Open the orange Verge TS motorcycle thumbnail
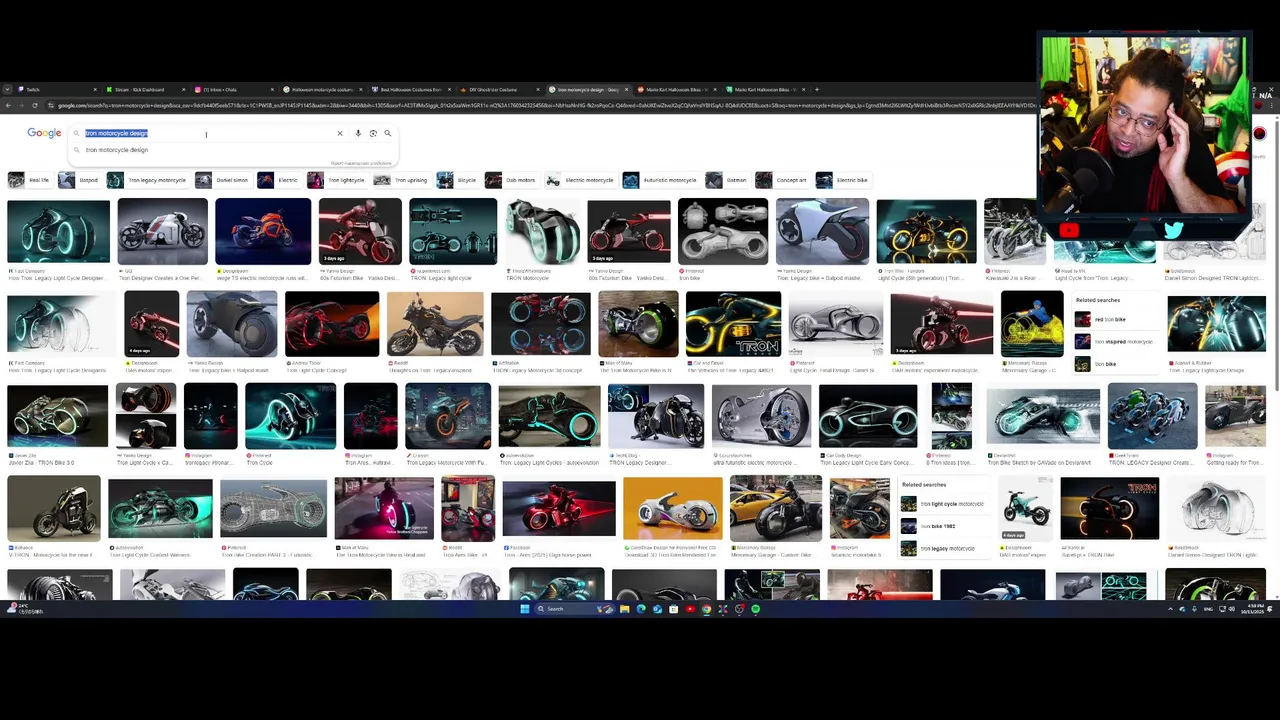 click(263, 231)
